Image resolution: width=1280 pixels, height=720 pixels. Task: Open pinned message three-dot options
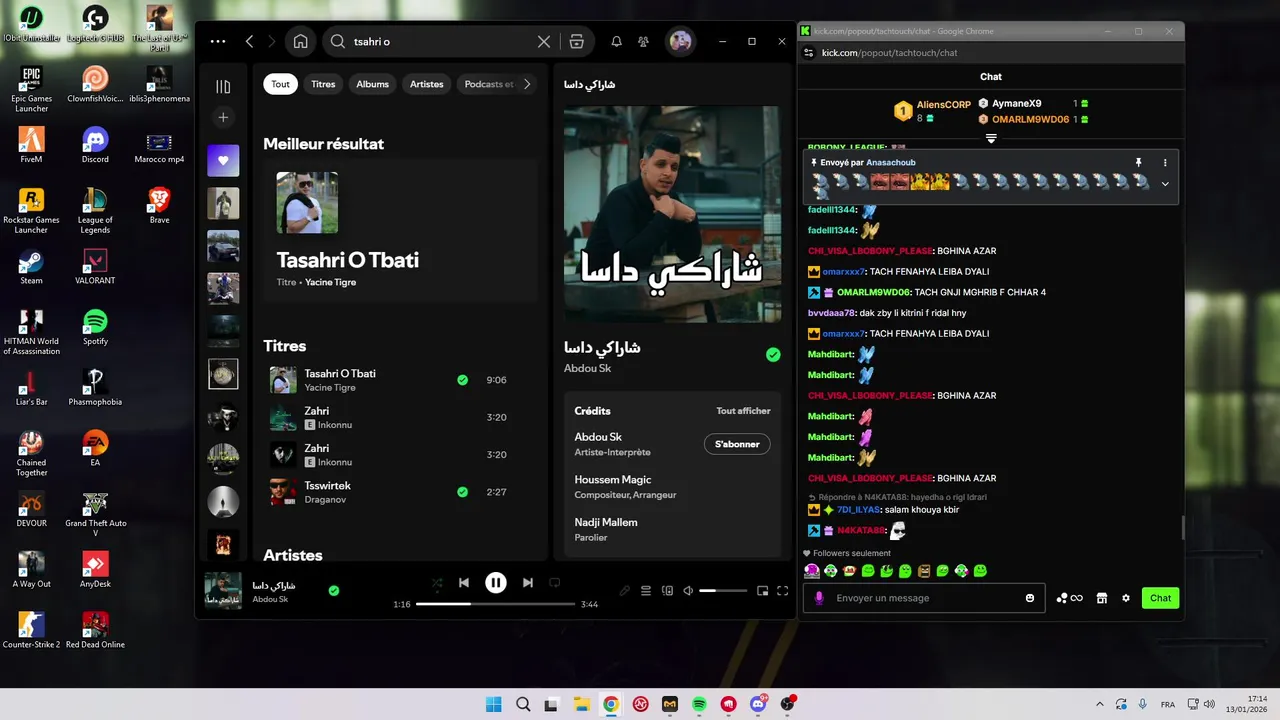[x=1165, y=163]
